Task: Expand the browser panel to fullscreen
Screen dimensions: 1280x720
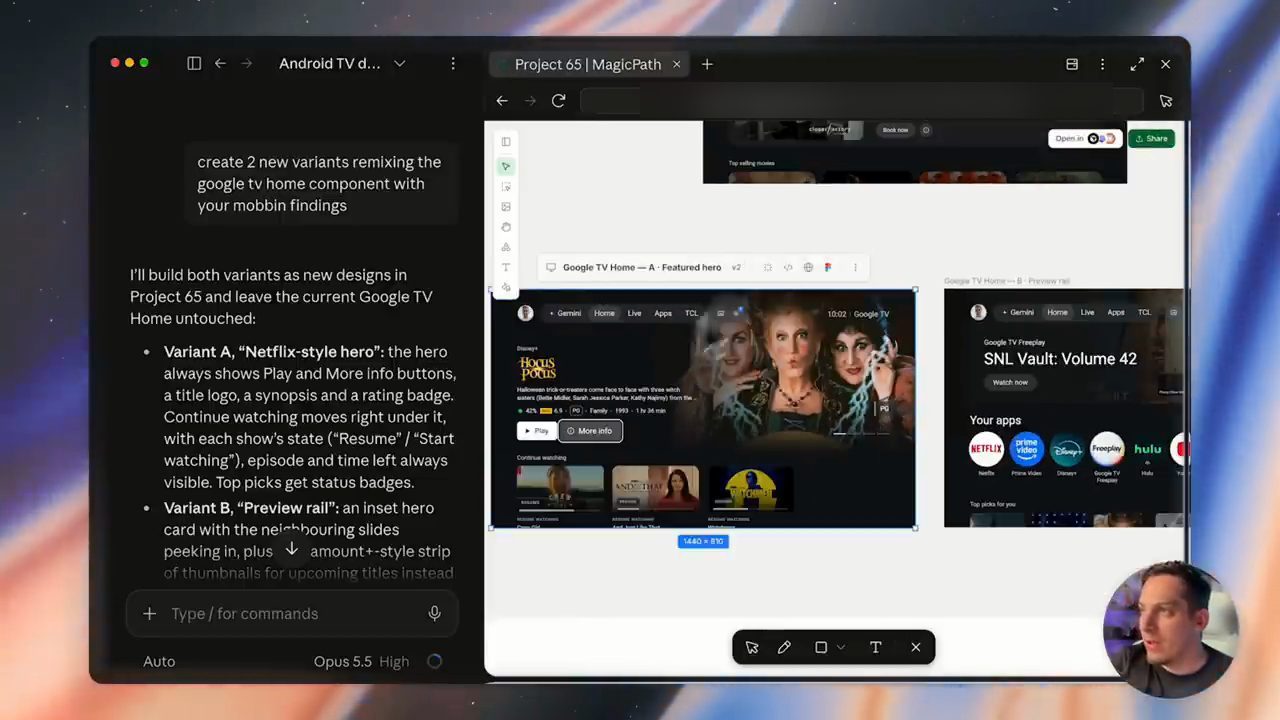Action: pos(1137,64)
